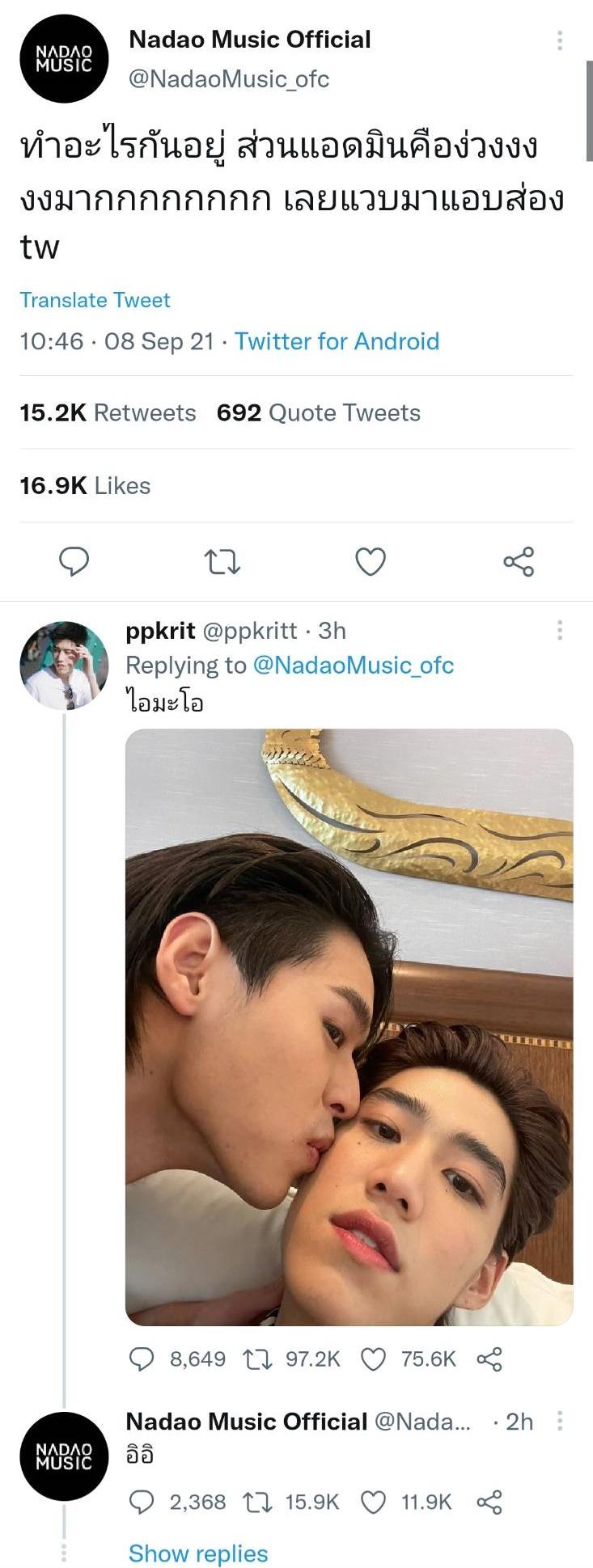The width and height of the screenshot is (593, 1568).
Task: Like Nadao Music's second reply tweet
Action: click(x=373, y=1502)
